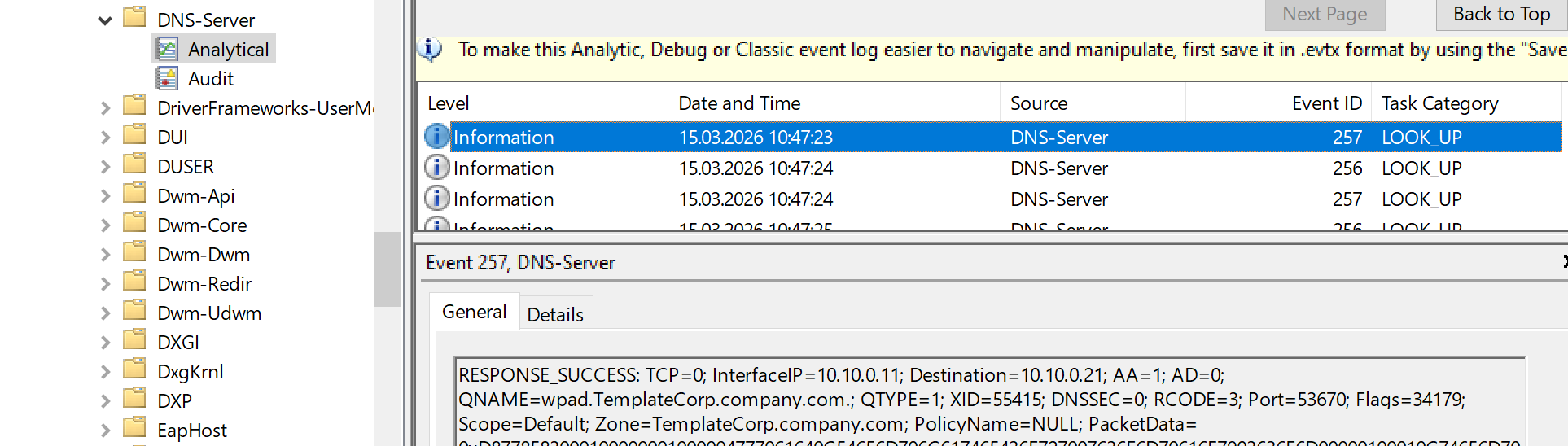Click the information icon of selected event row
Screen dimensions: 1568x446
coord(437,136)
